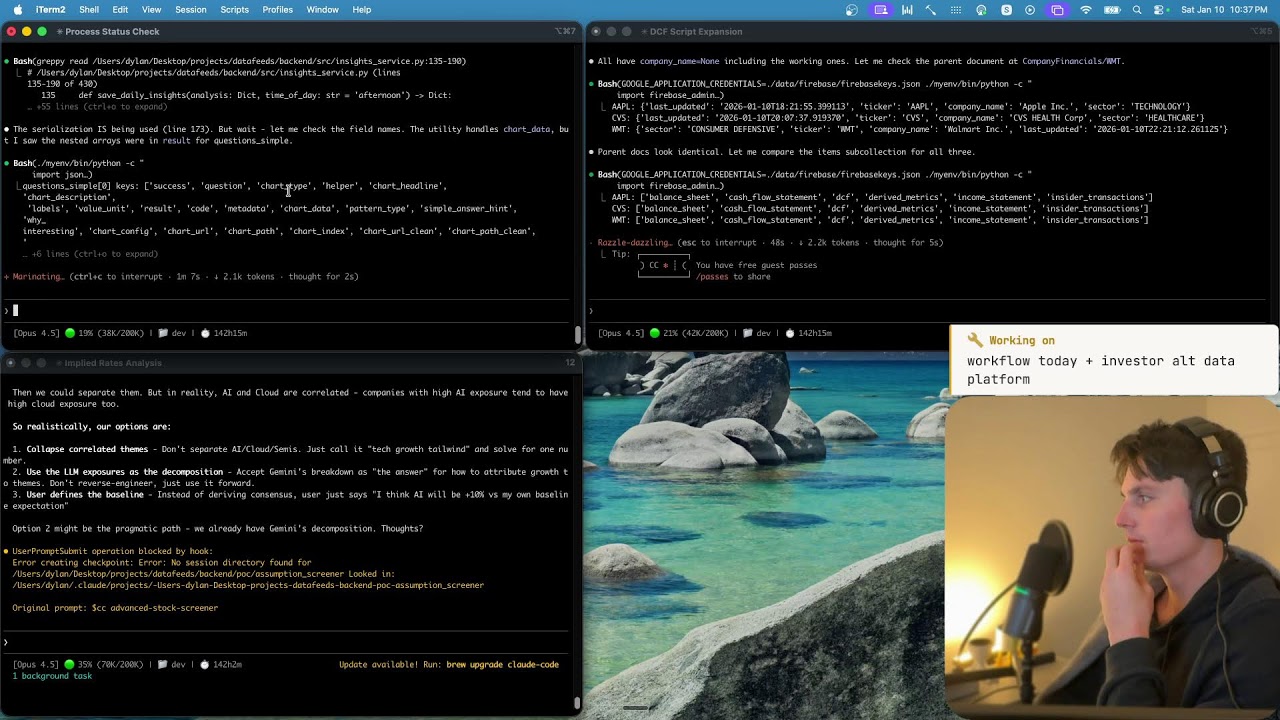Viewport: 1280px width, 720px height.
Task: Click the battery status icon
Action: pos(1111,10)
